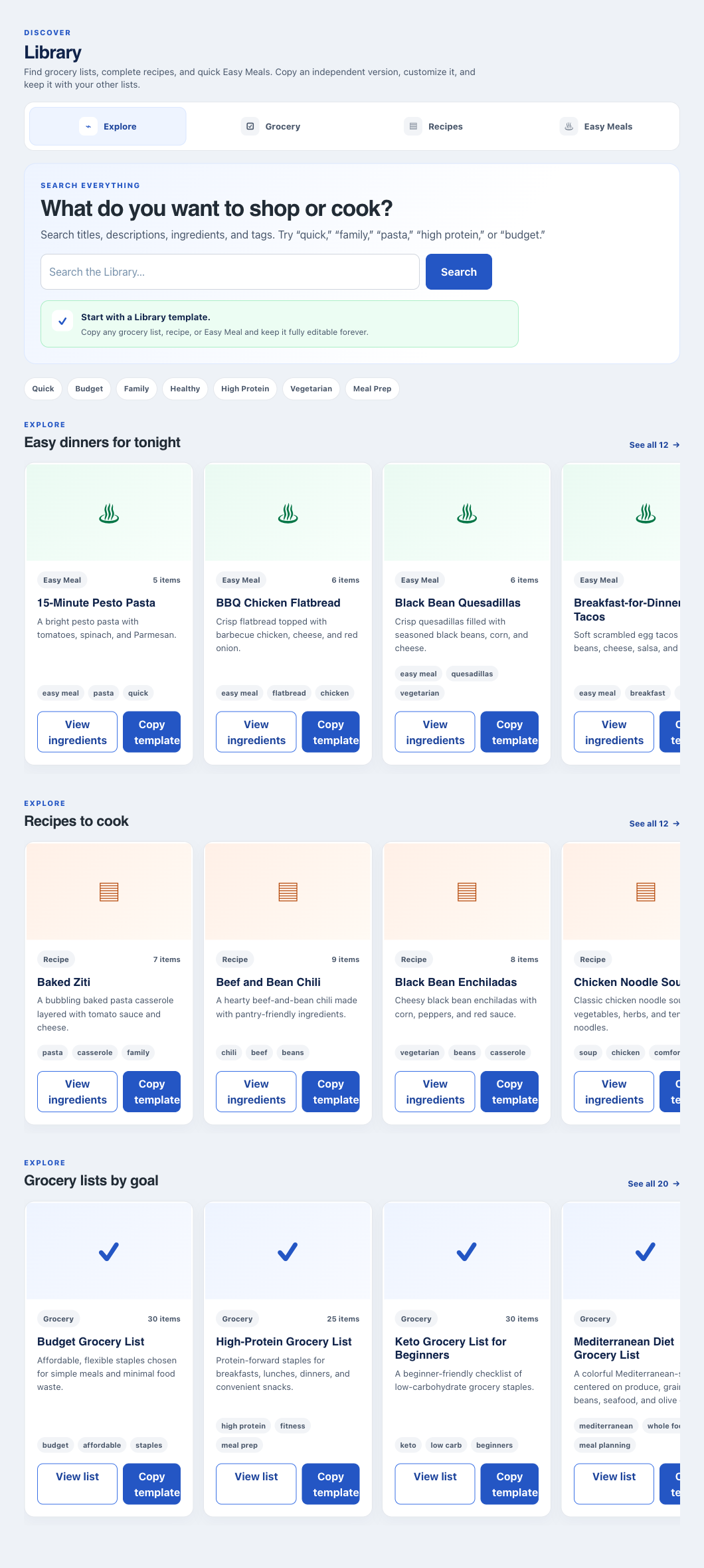This screenshot has width=704, height=1568.
Task: Click the fitness tag on High-Protein Grocery List
Action: 293,1426
